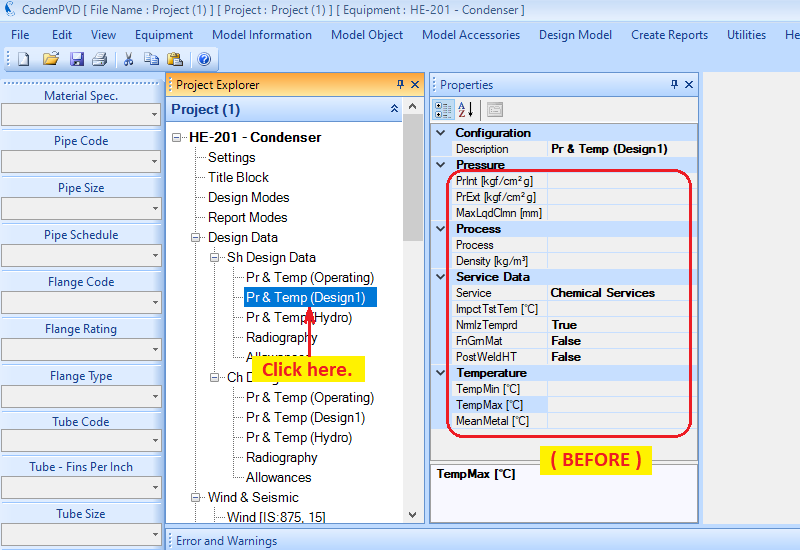Image resolution: width=800 pixels, height=550 pixels.
Task: Pin the Project Explorer panel
Action: click(400, 85)
